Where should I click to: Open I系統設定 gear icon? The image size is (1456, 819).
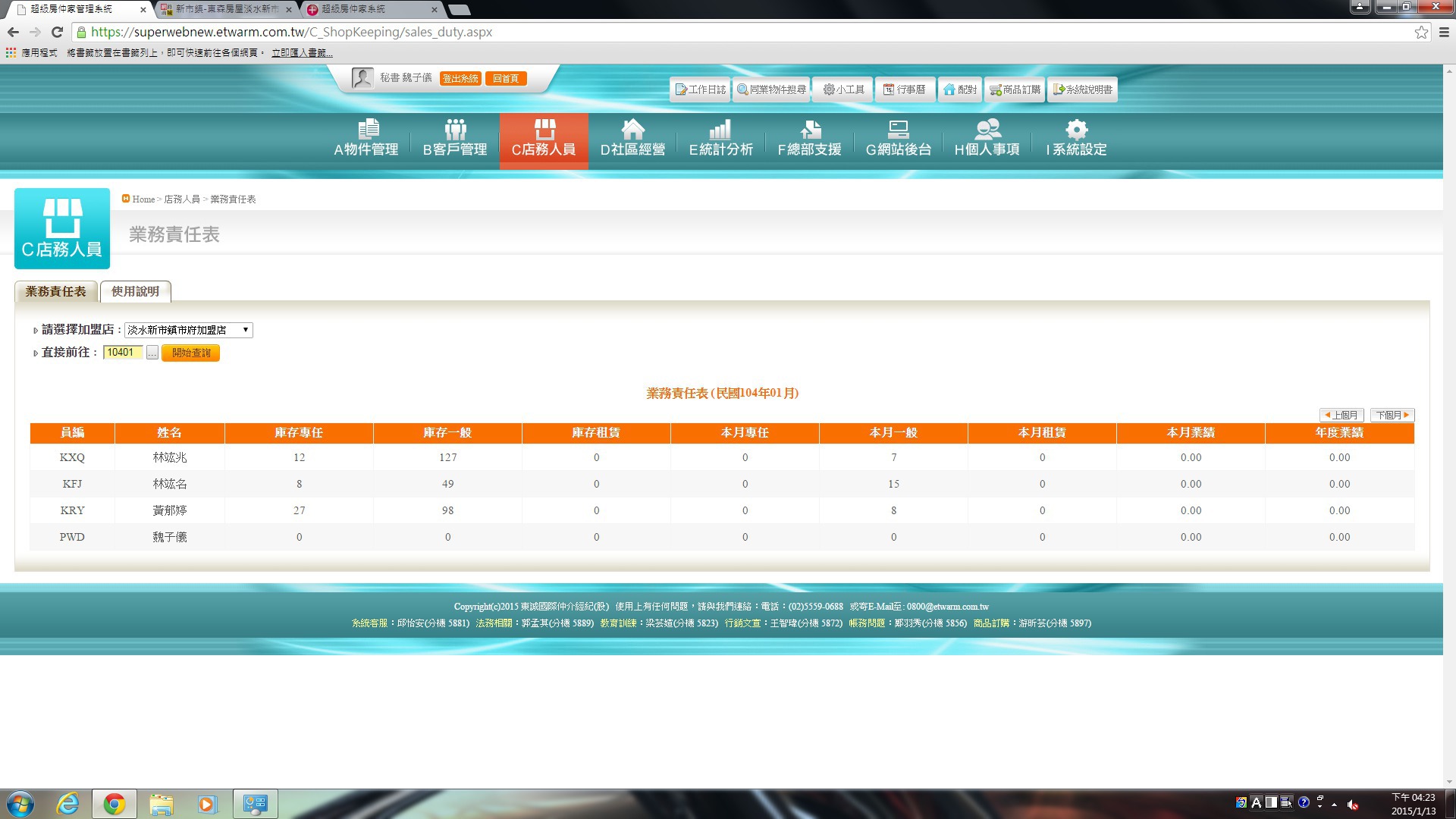pos(1076,129)
